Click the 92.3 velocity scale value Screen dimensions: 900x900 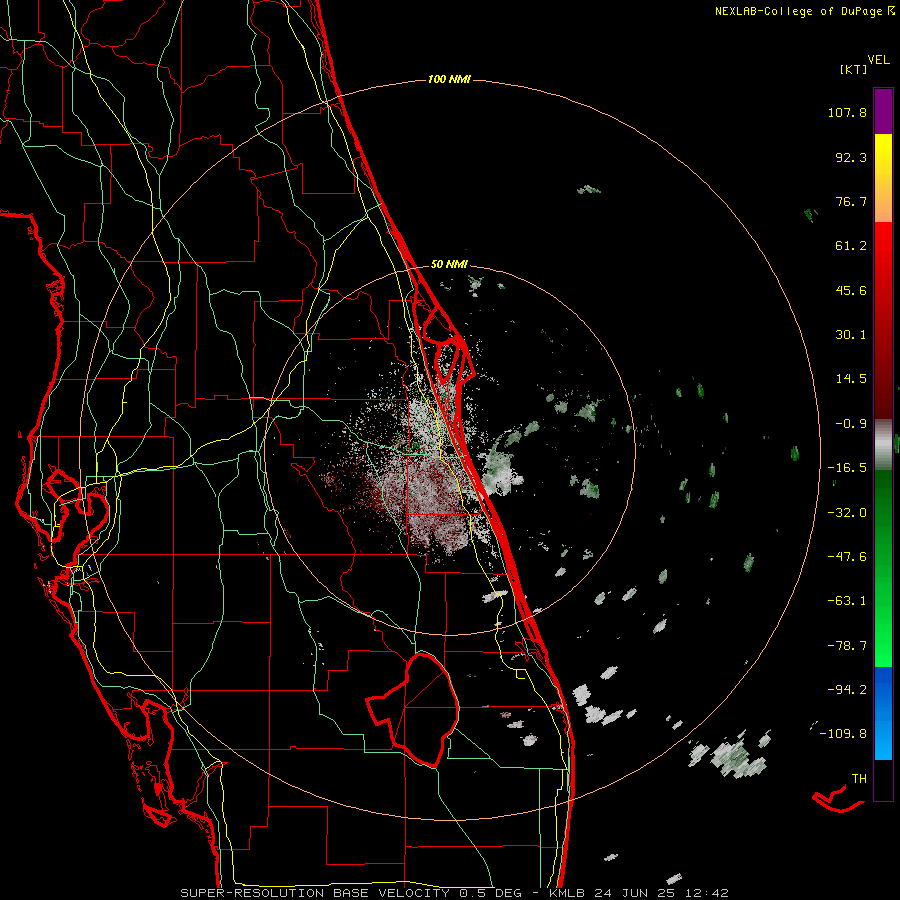pos(851,157)
